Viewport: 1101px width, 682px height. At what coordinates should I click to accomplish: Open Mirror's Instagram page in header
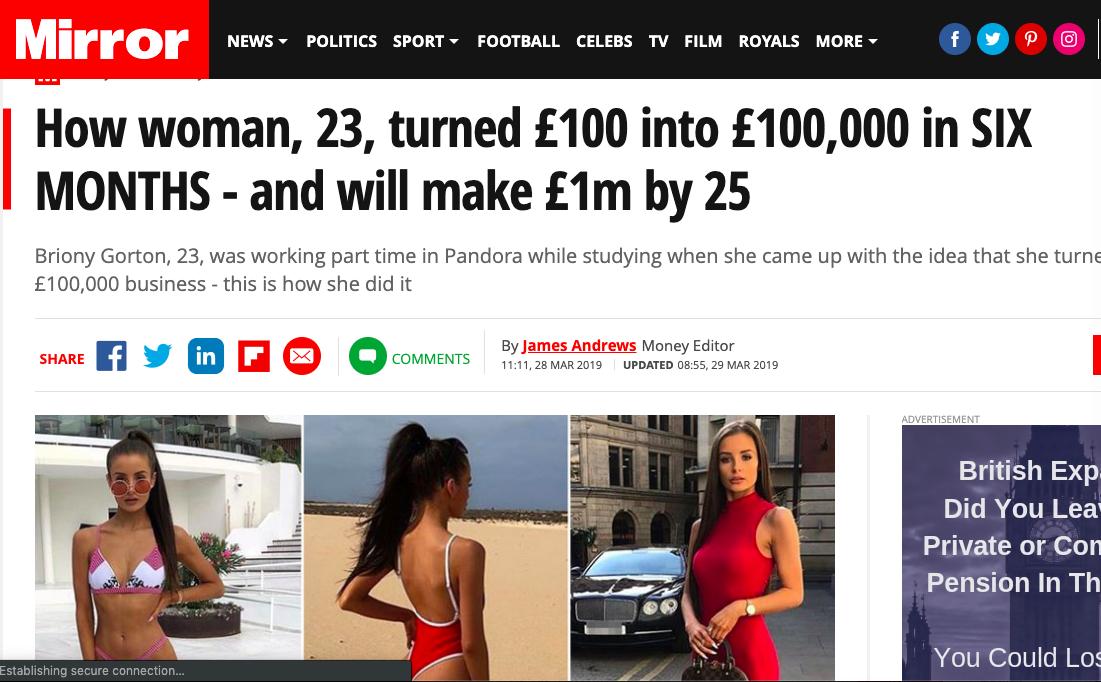pos(1069,39)
